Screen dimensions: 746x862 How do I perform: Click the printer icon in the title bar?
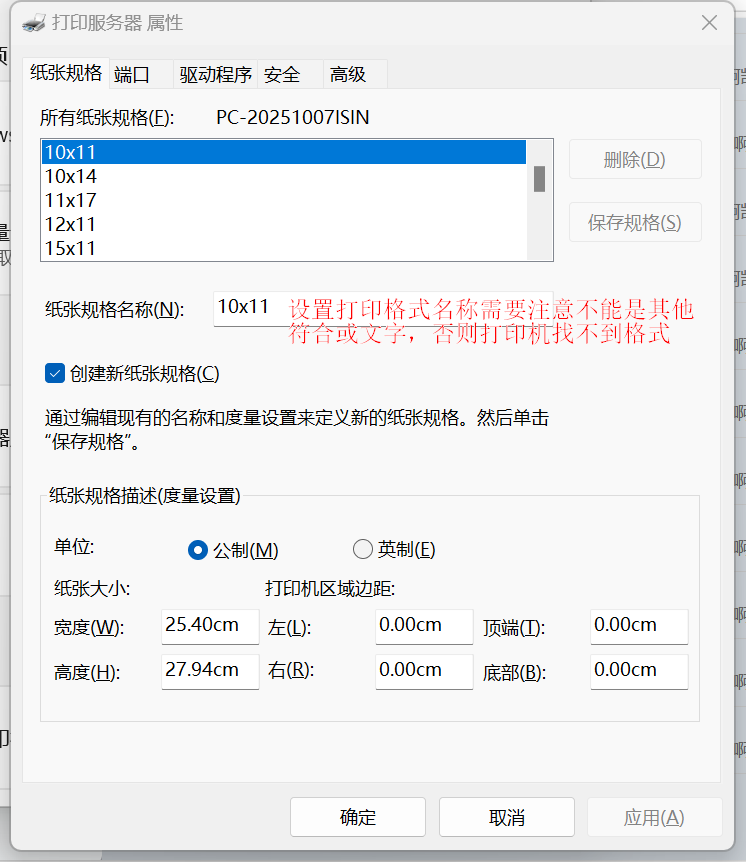click(34, 24)
